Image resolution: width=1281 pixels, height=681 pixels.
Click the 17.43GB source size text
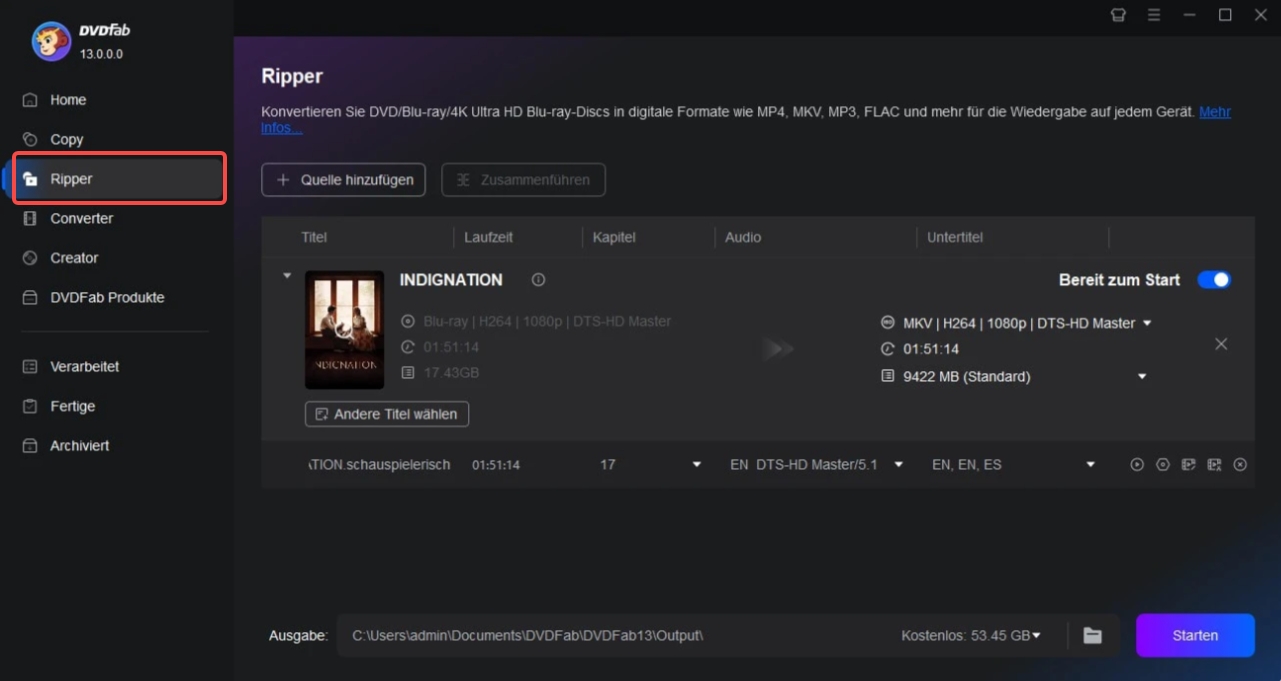click(x=451, y=373)
